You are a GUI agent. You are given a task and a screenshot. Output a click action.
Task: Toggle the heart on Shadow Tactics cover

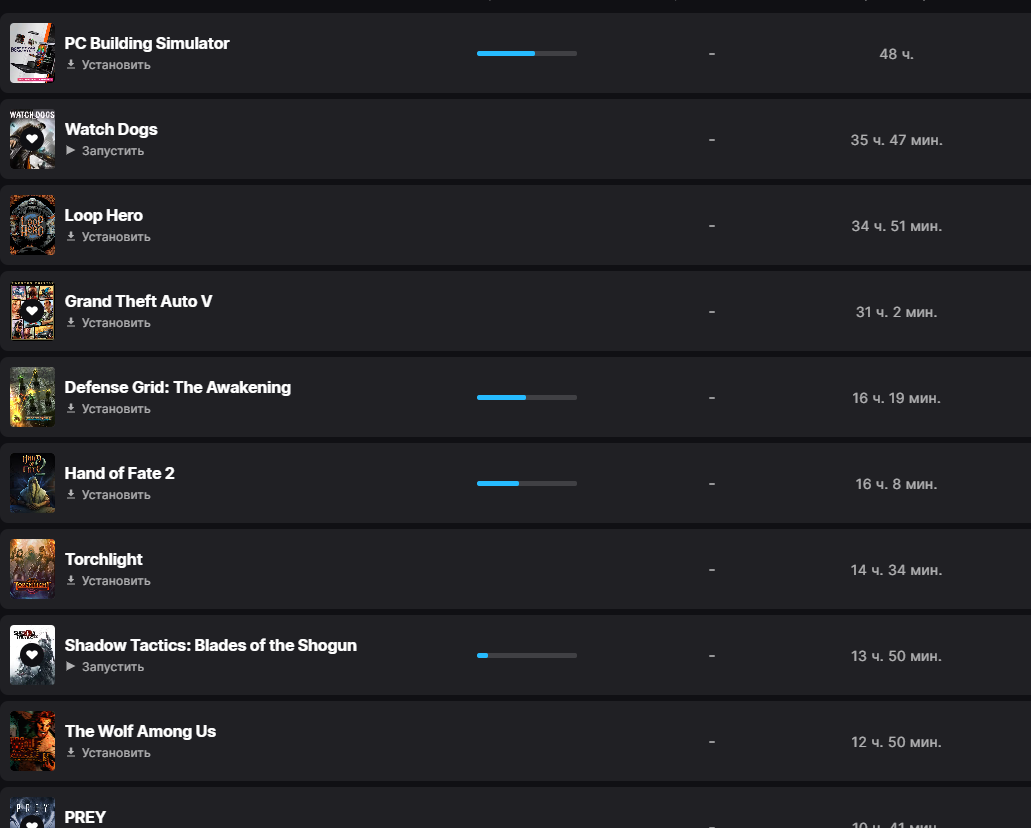[32, 655]
